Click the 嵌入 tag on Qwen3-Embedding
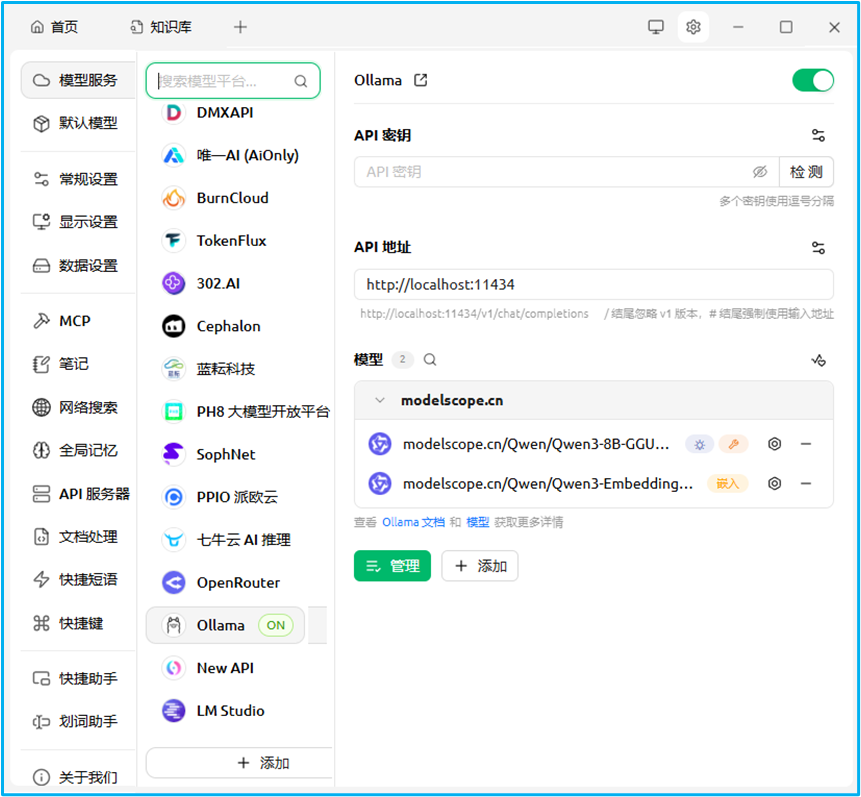The width and height of the screenshot is (861, 797). [728, 483]
